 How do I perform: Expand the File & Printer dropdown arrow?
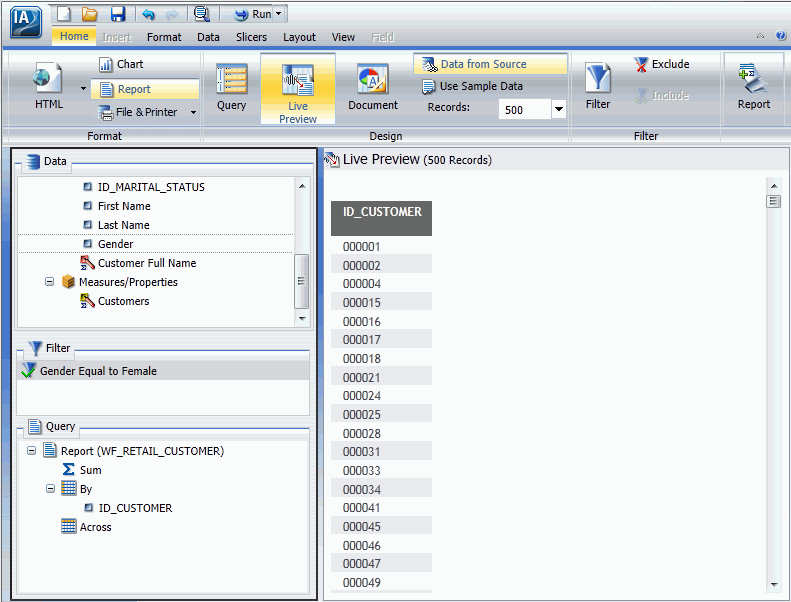[x=193, y=113]
